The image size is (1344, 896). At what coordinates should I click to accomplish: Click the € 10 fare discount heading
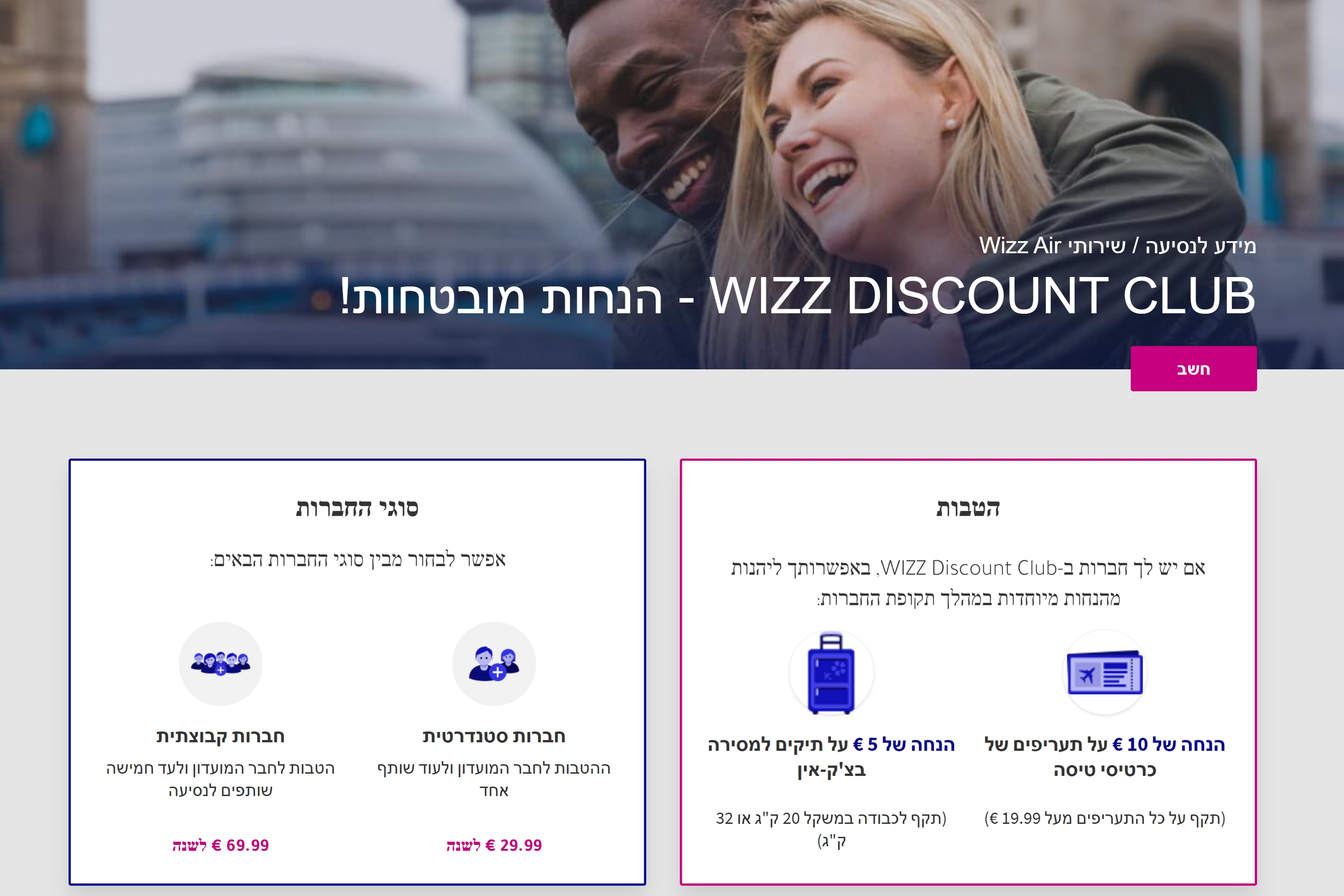[x=1105, y=757]
